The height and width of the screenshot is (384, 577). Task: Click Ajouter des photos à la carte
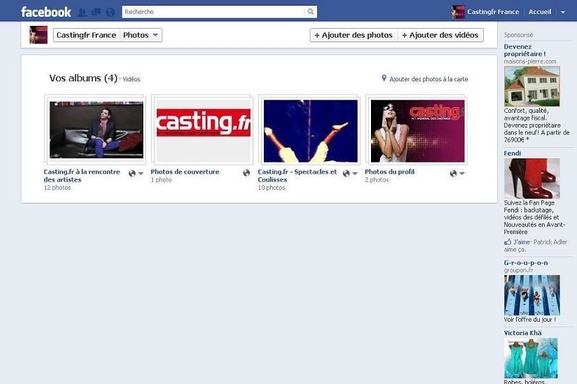tap(429, 79)
